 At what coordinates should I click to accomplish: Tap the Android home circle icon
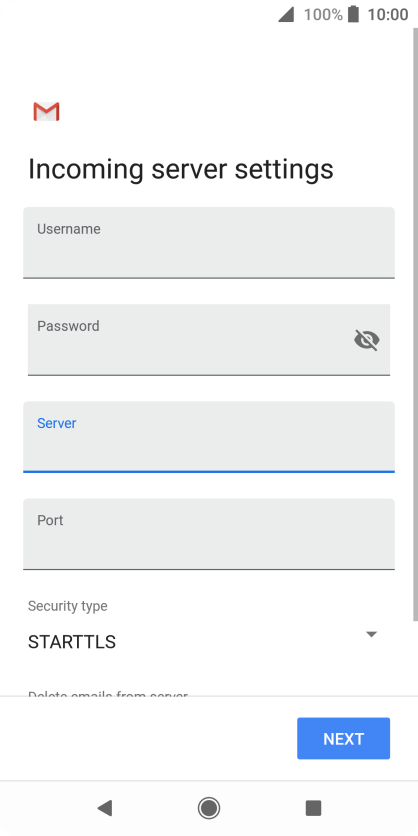coord(208,808)
